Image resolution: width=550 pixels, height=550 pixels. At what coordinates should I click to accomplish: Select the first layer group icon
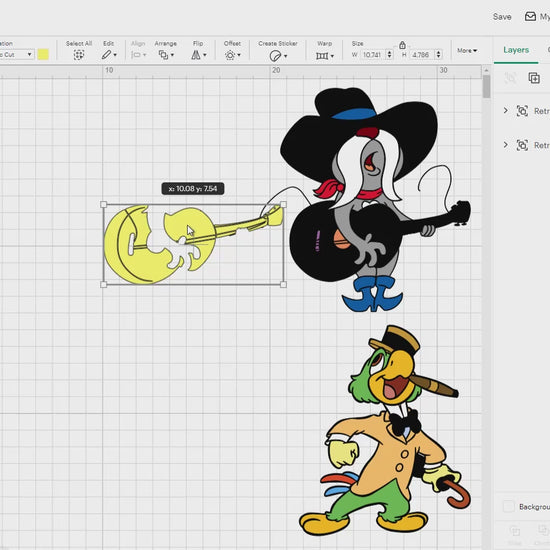[x=522, y=111]
